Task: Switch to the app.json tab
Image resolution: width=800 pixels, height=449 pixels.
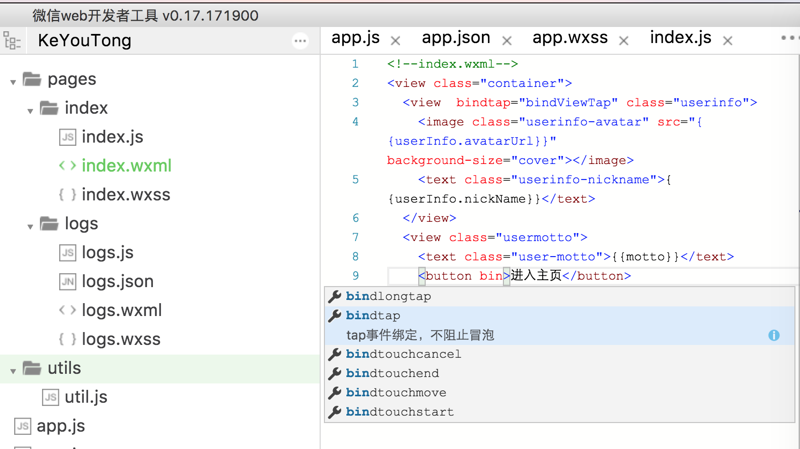Action: (x=456, y=38)
